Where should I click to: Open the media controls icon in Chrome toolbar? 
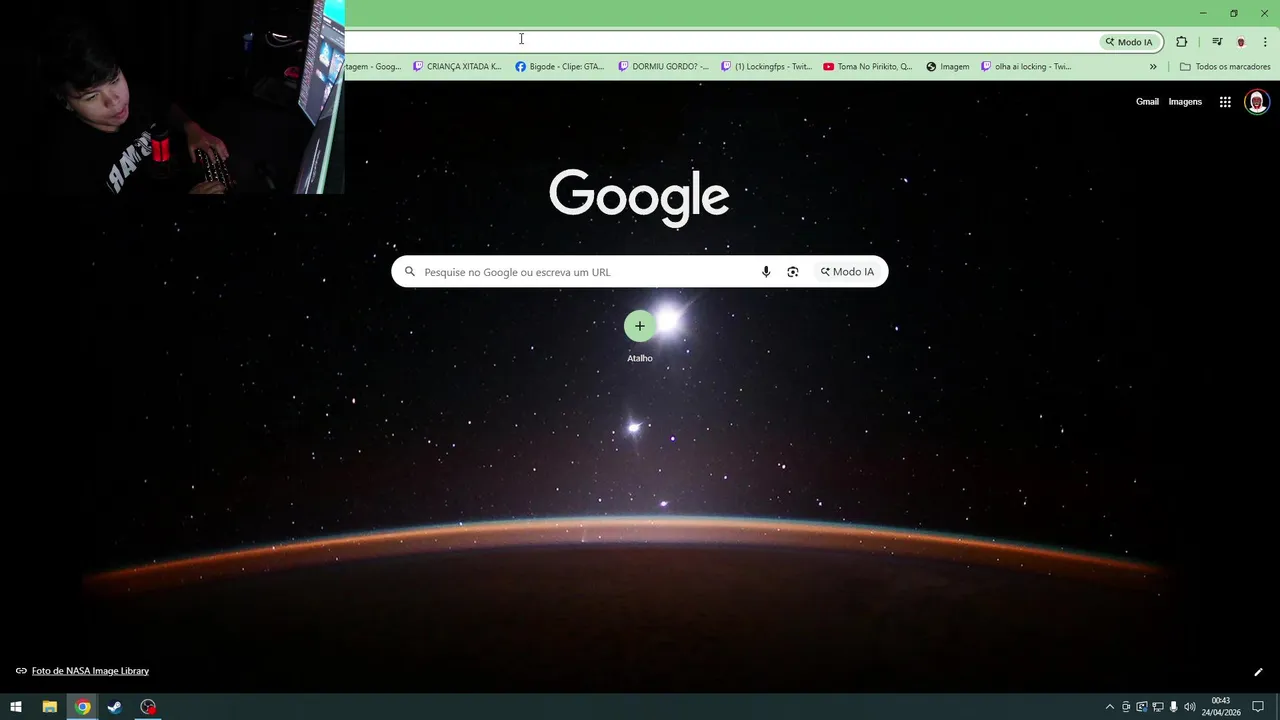[1217, 42]
